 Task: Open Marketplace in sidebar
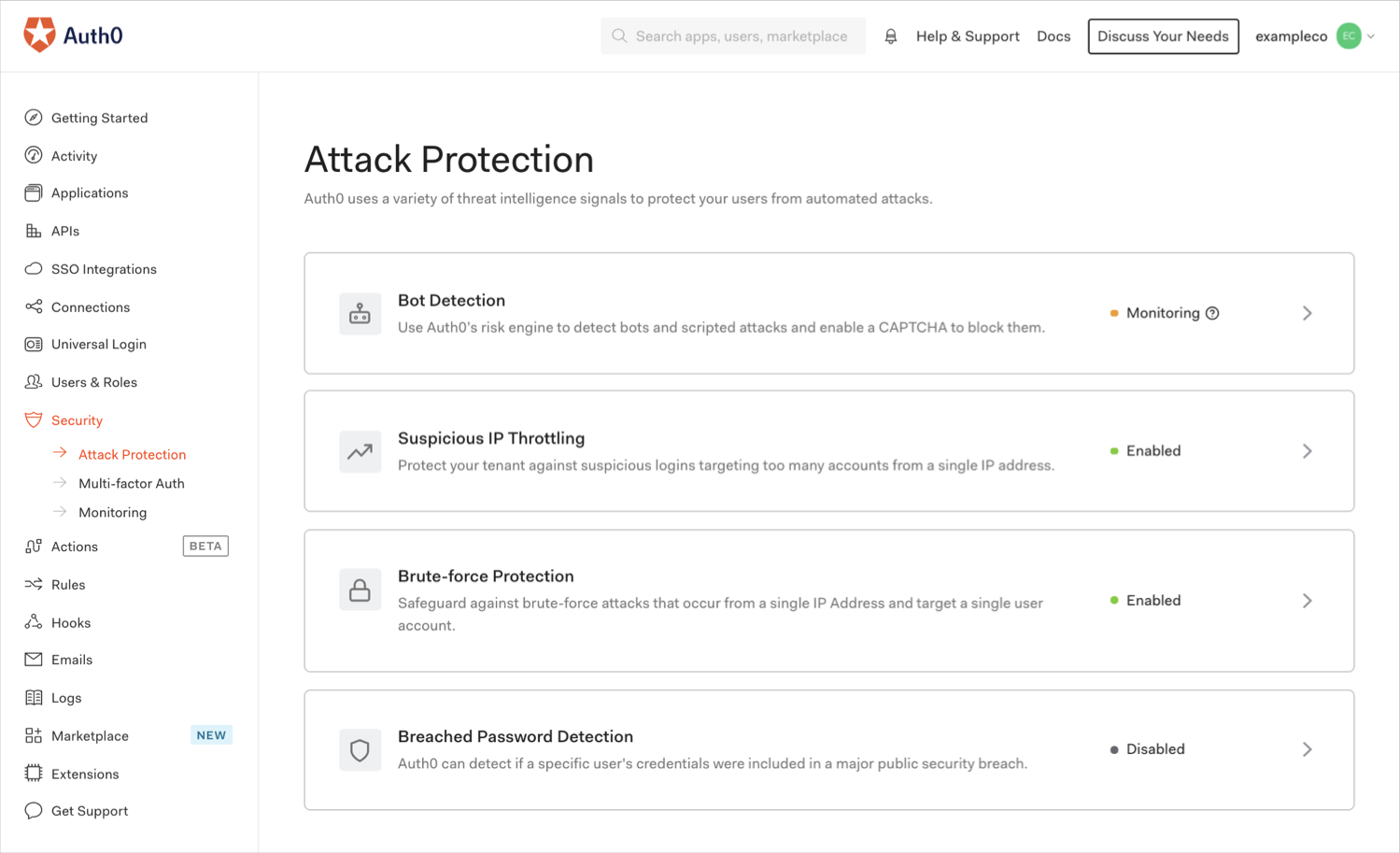tap(90, 735)
